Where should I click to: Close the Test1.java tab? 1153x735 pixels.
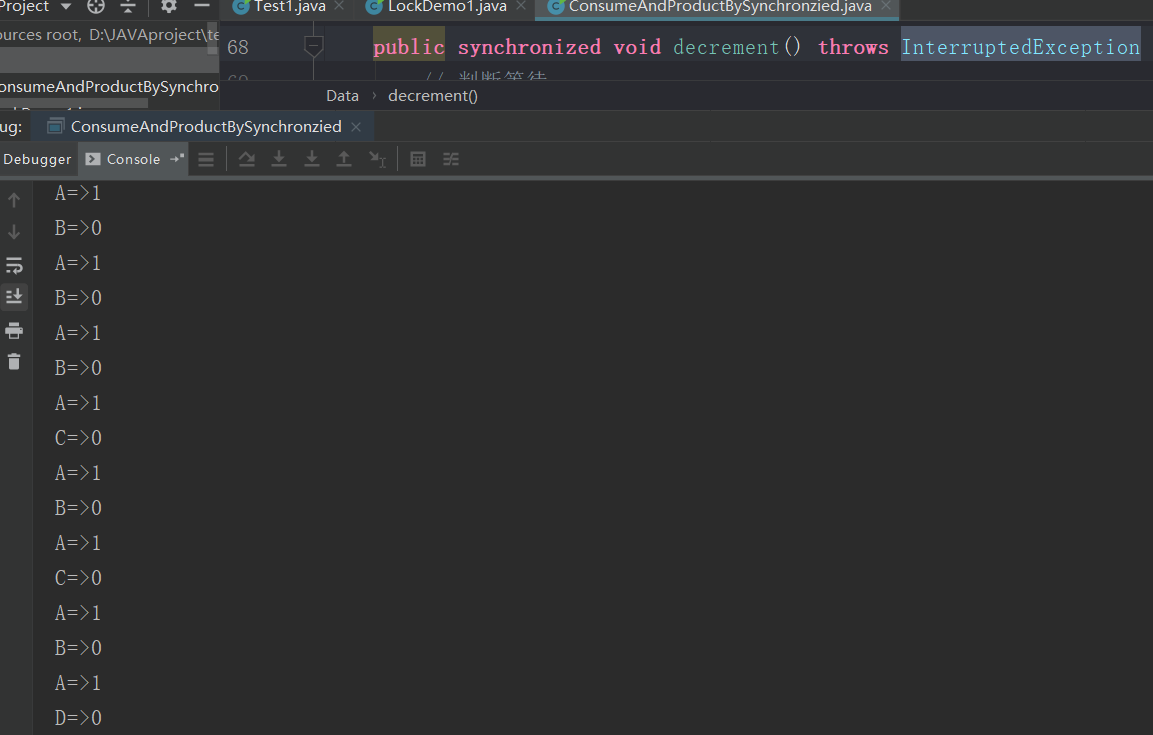tap(339, 6)
